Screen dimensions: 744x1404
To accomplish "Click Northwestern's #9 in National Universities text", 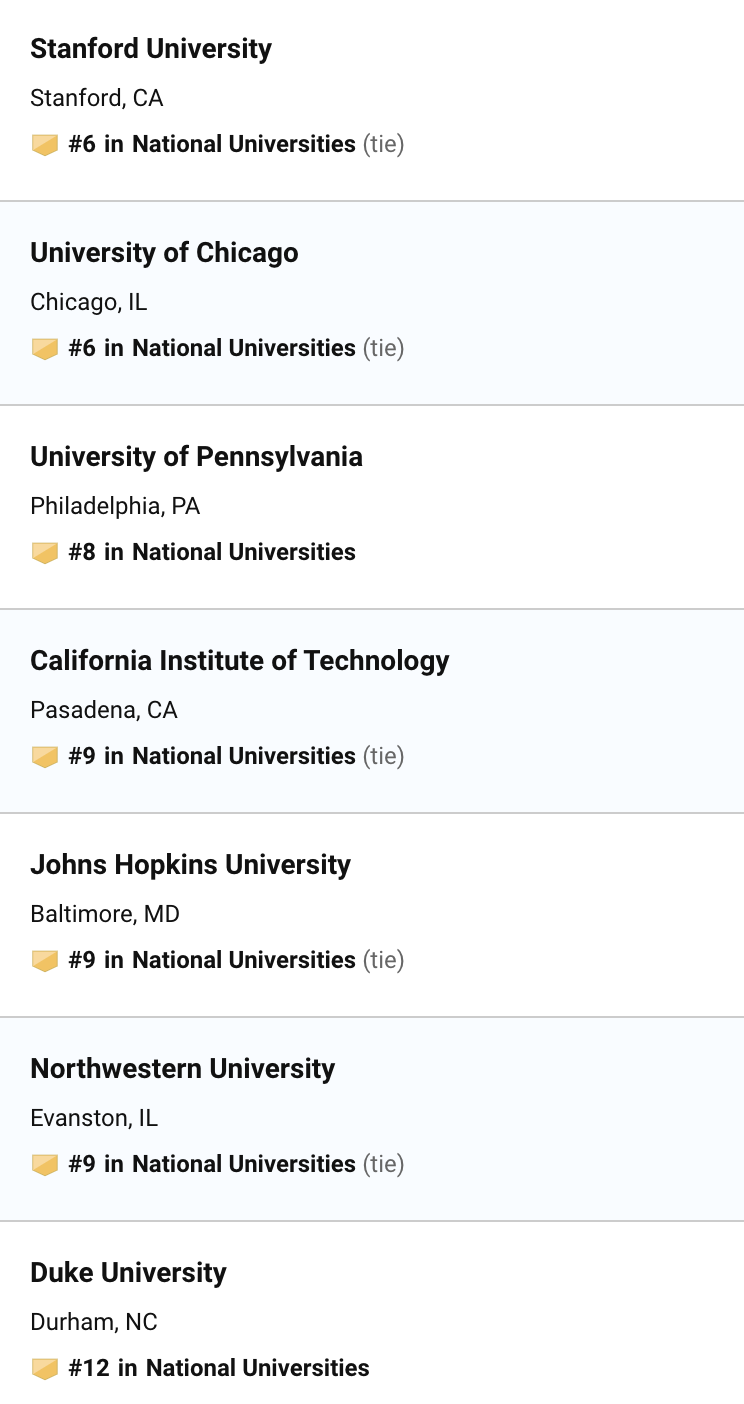I will tap(212, 1164).
